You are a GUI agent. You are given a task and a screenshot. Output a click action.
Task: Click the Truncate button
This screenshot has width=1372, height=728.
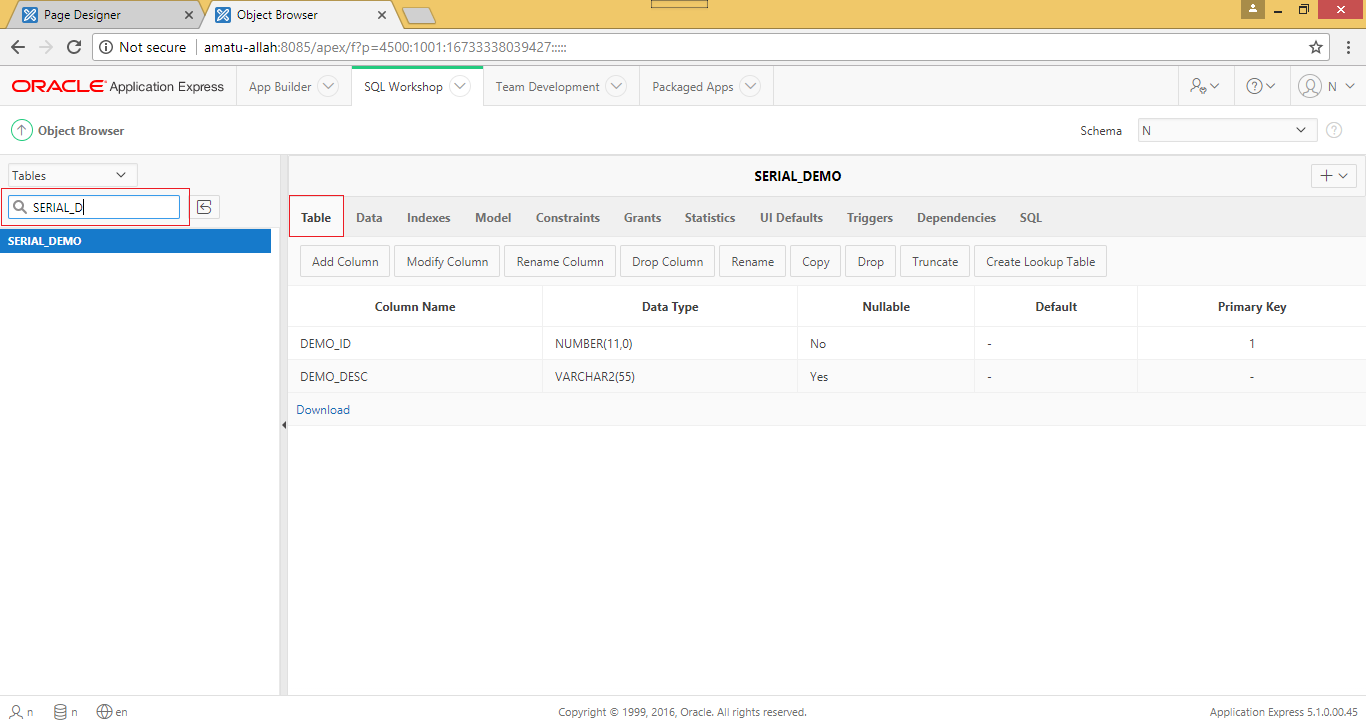pos(934,261)
